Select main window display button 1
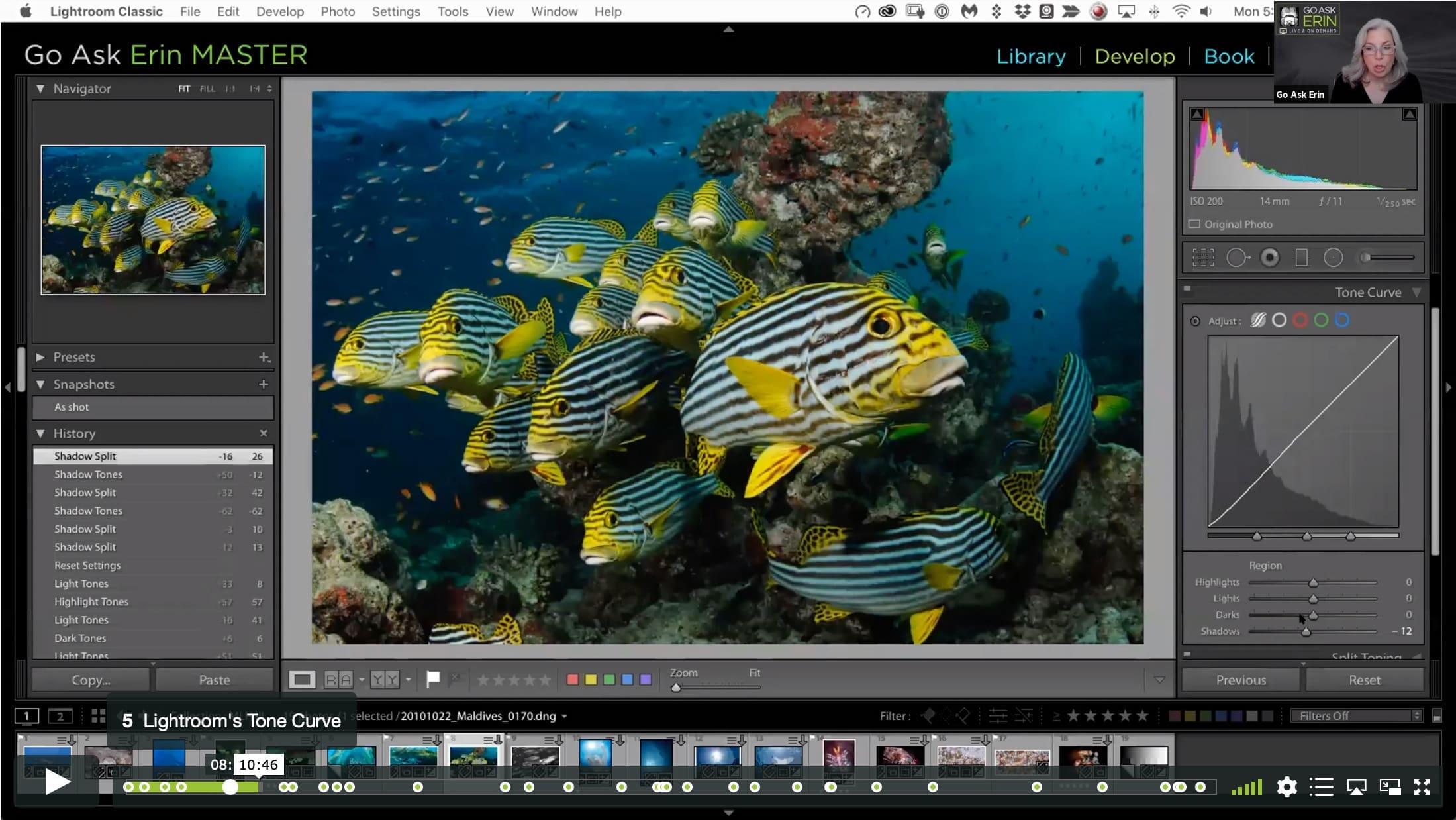The image size is (1456, 820). [x=27, y=716]
